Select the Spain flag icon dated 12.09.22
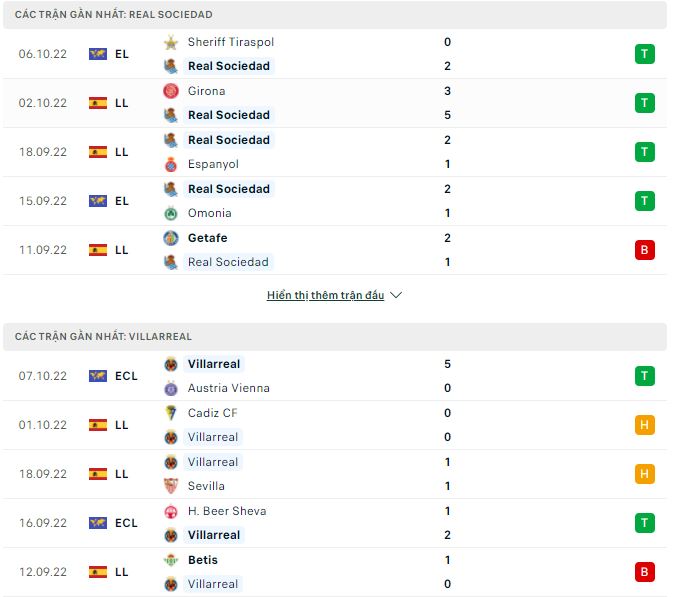675x597 pixels. coord(98,572)
